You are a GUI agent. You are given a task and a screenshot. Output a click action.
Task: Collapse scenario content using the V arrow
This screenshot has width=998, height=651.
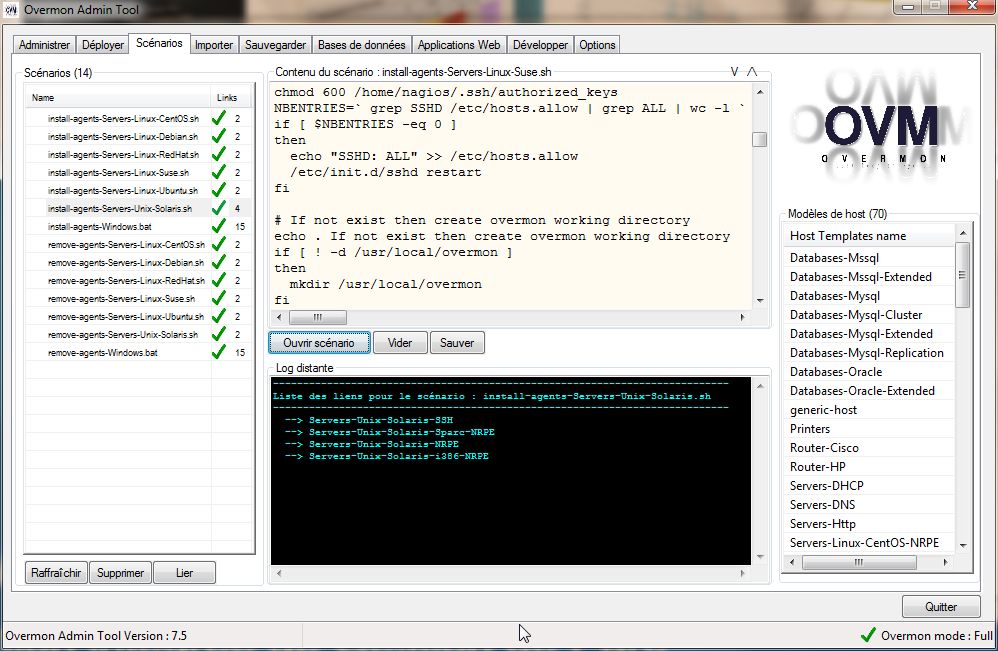click(x=734, y=72)
